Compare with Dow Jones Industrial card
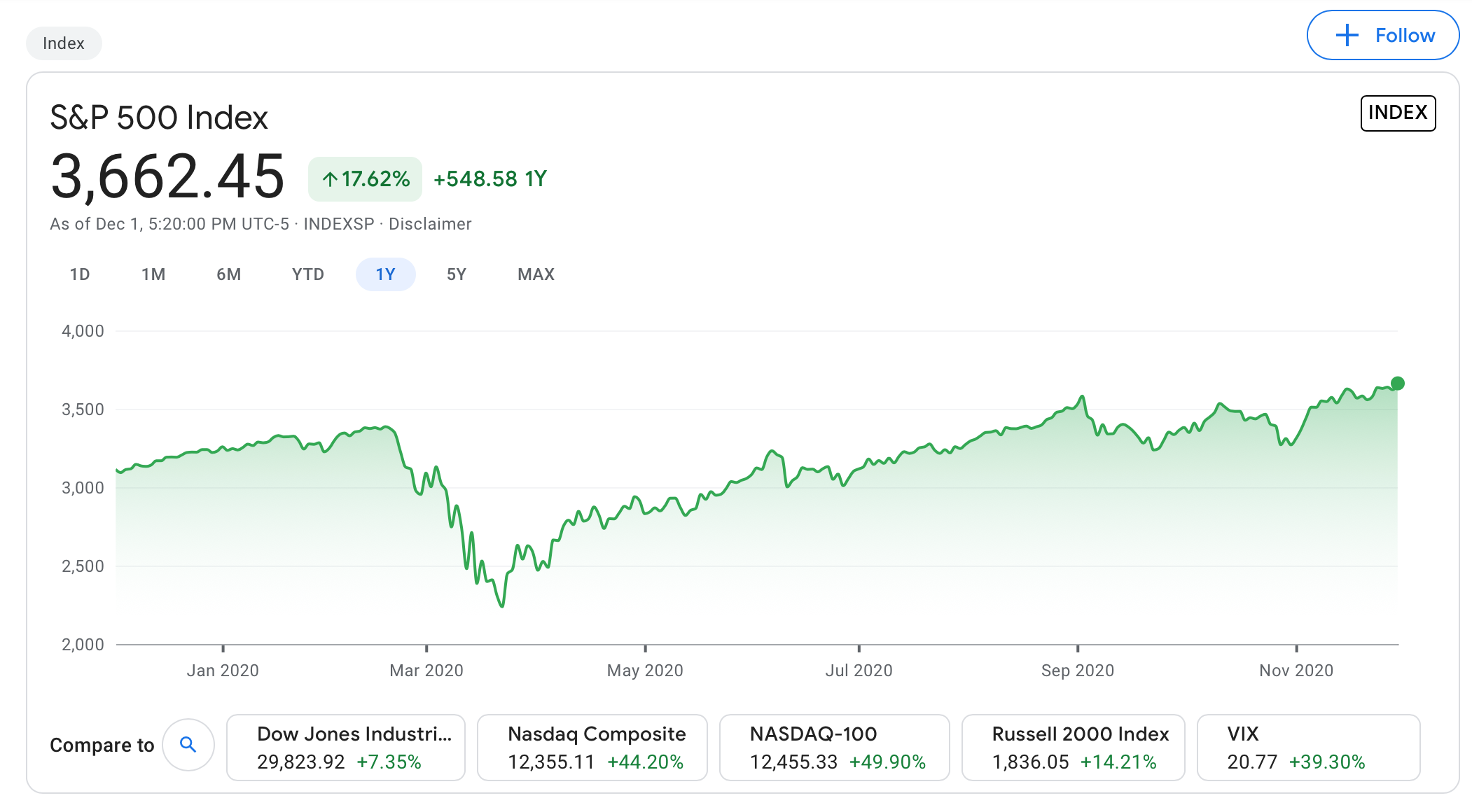The height and width of the screenshot is (812, 1472). pyautogui.click(x=346, y=748)
